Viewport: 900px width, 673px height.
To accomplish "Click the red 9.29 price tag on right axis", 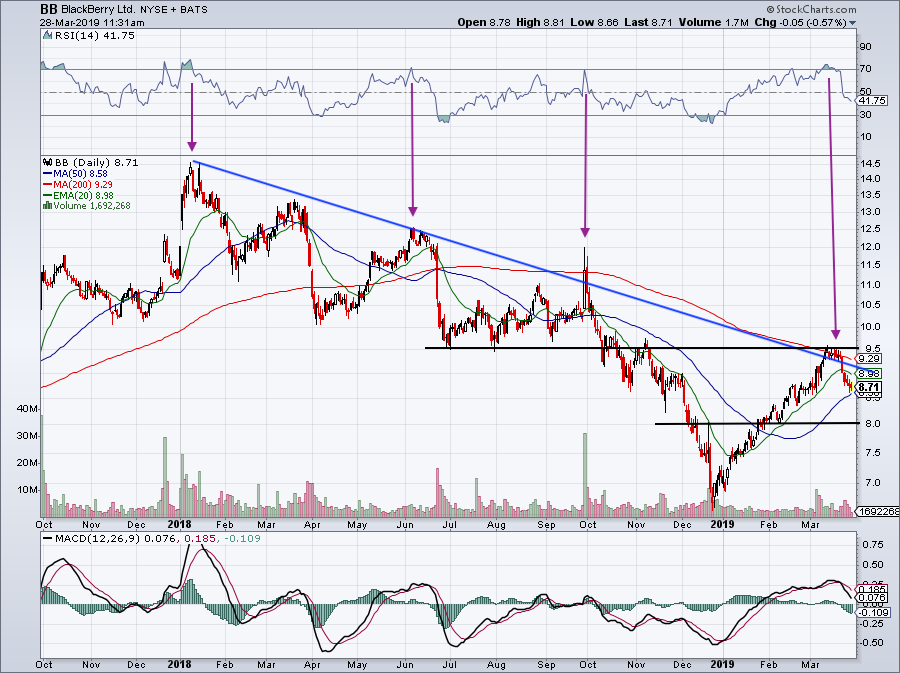I will click(x=870, y=359).
